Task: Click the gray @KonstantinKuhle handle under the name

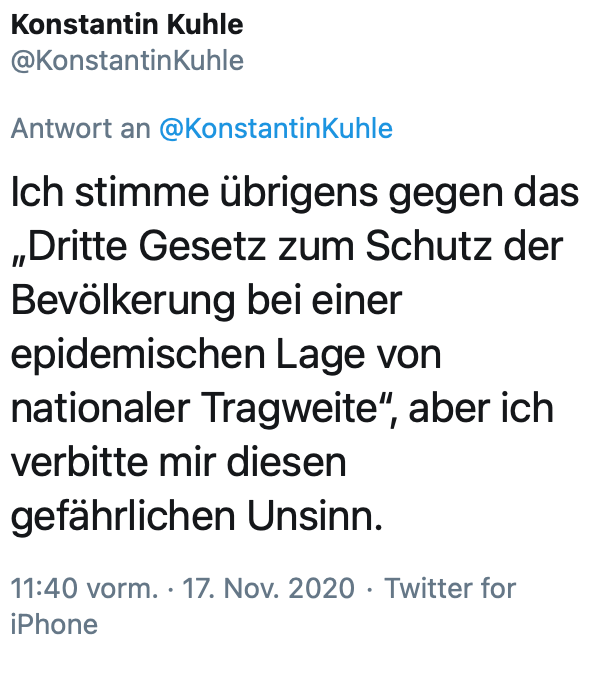Action: coord(126,60)
